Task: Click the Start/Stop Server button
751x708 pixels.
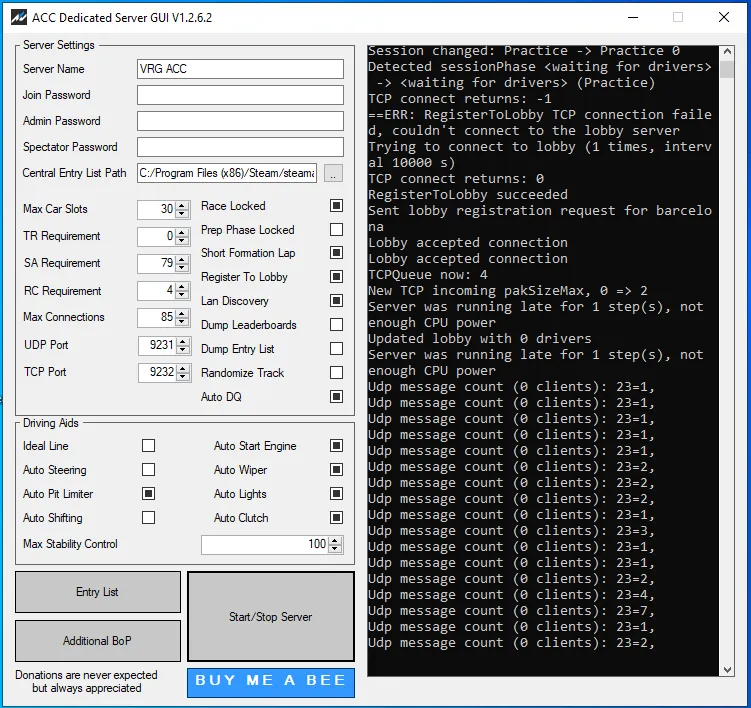Action: pyautogui.click(x=271, y=617)
